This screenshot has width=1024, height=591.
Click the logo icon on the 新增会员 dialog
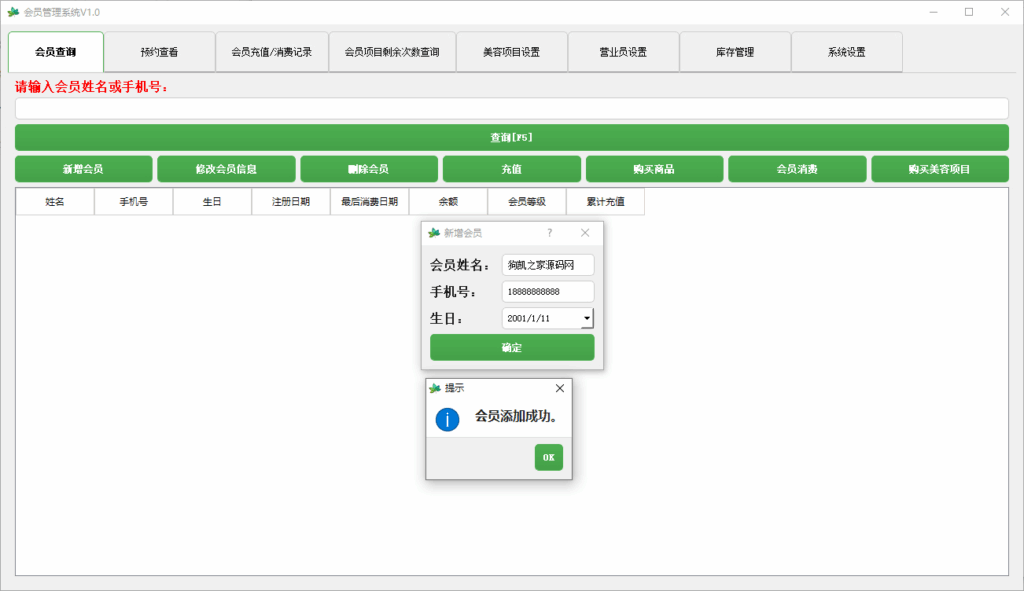point(432,232)
